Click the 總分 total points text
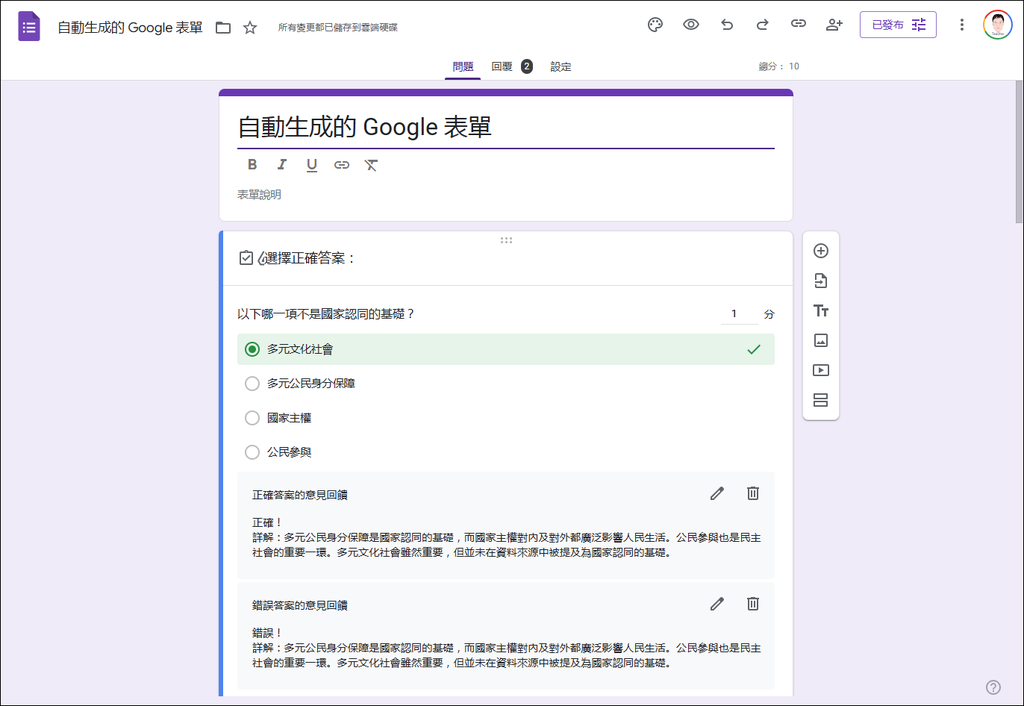Viewport: 1024px width, 706px height. click(x=778, y=67)
